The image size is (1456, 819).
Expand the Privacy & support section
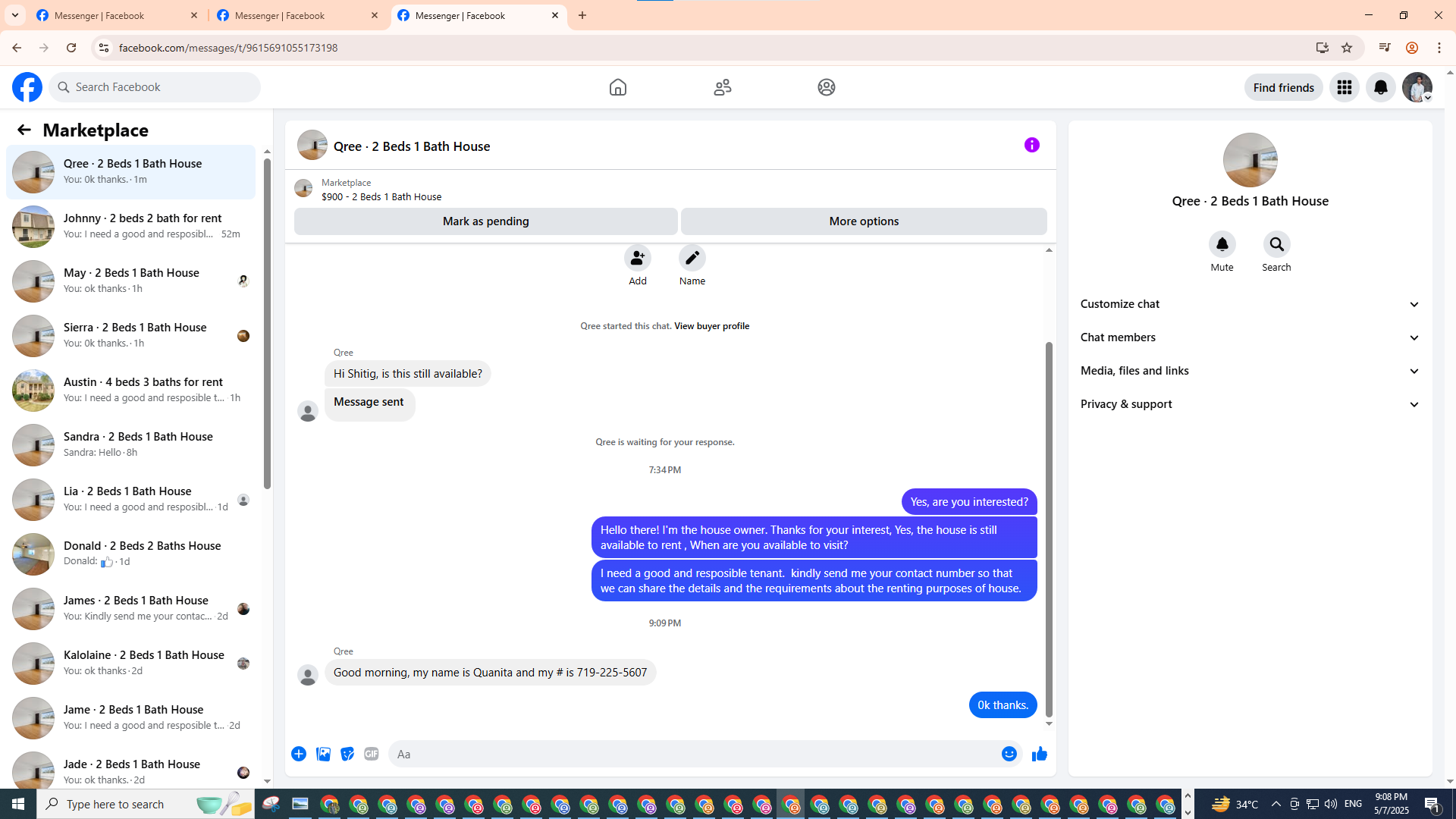(1250, 404)
